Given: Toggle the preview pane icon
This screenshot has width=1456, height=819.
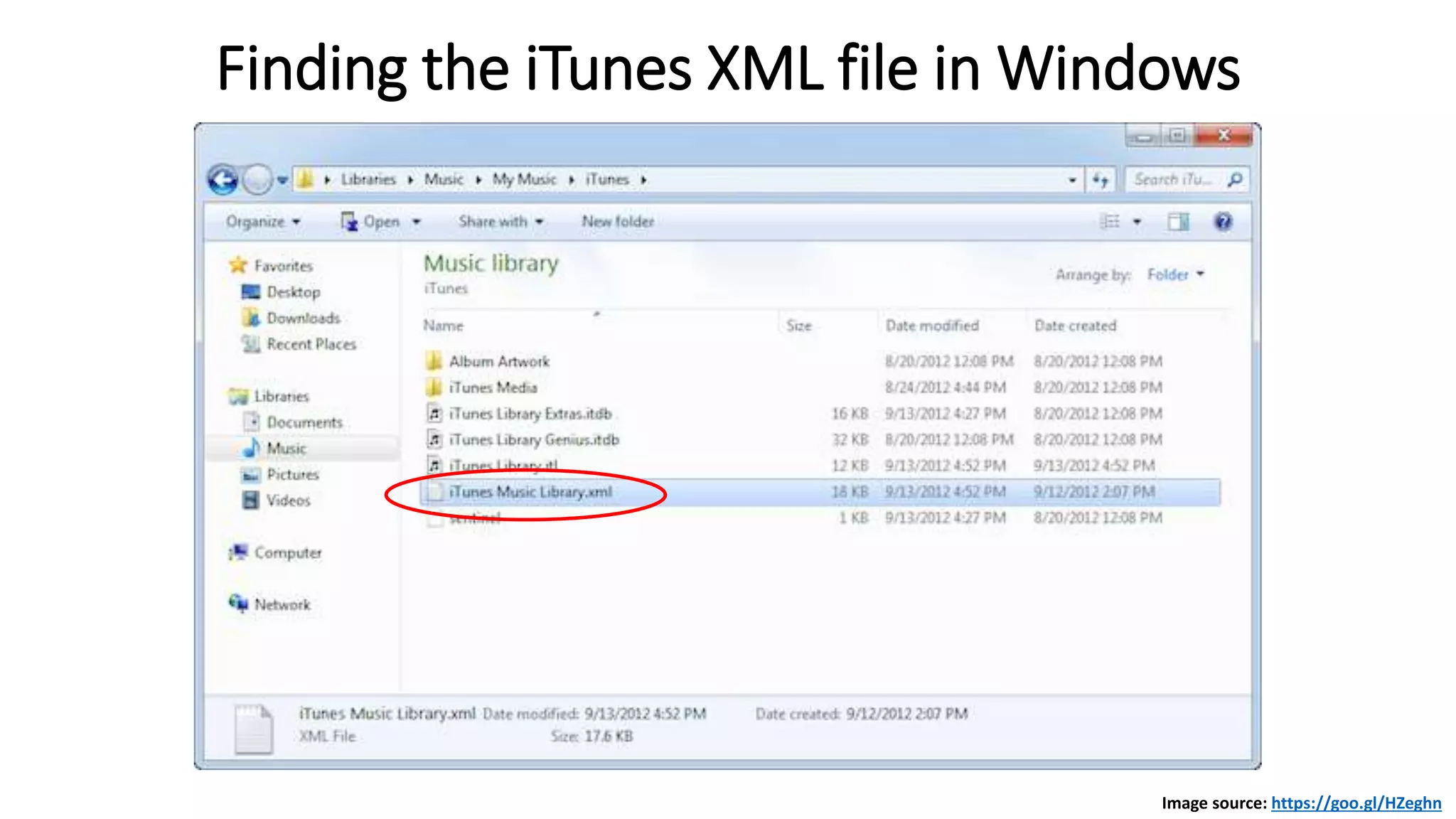Looking at the screenshot, I should (1178, 222).
